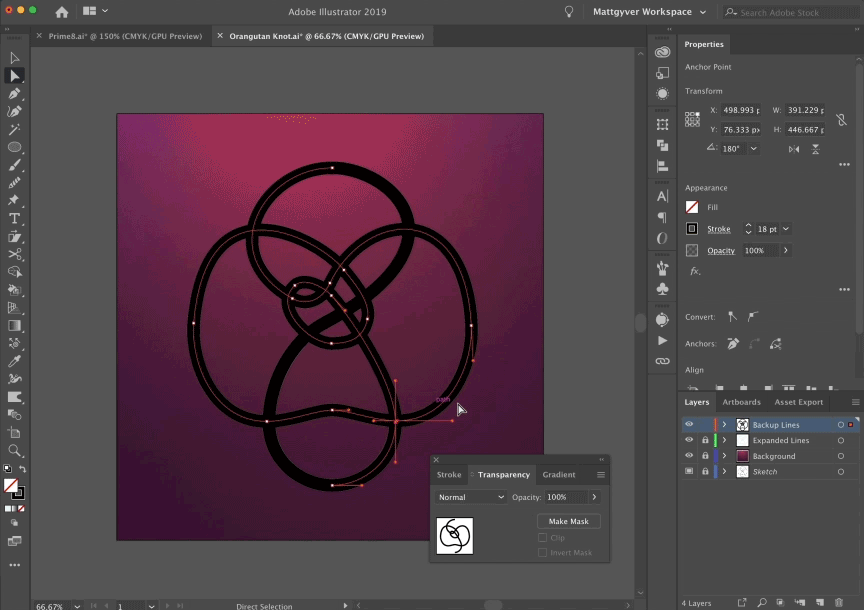Open the blend mode dropdown showing Normal

tap(470, 497)
